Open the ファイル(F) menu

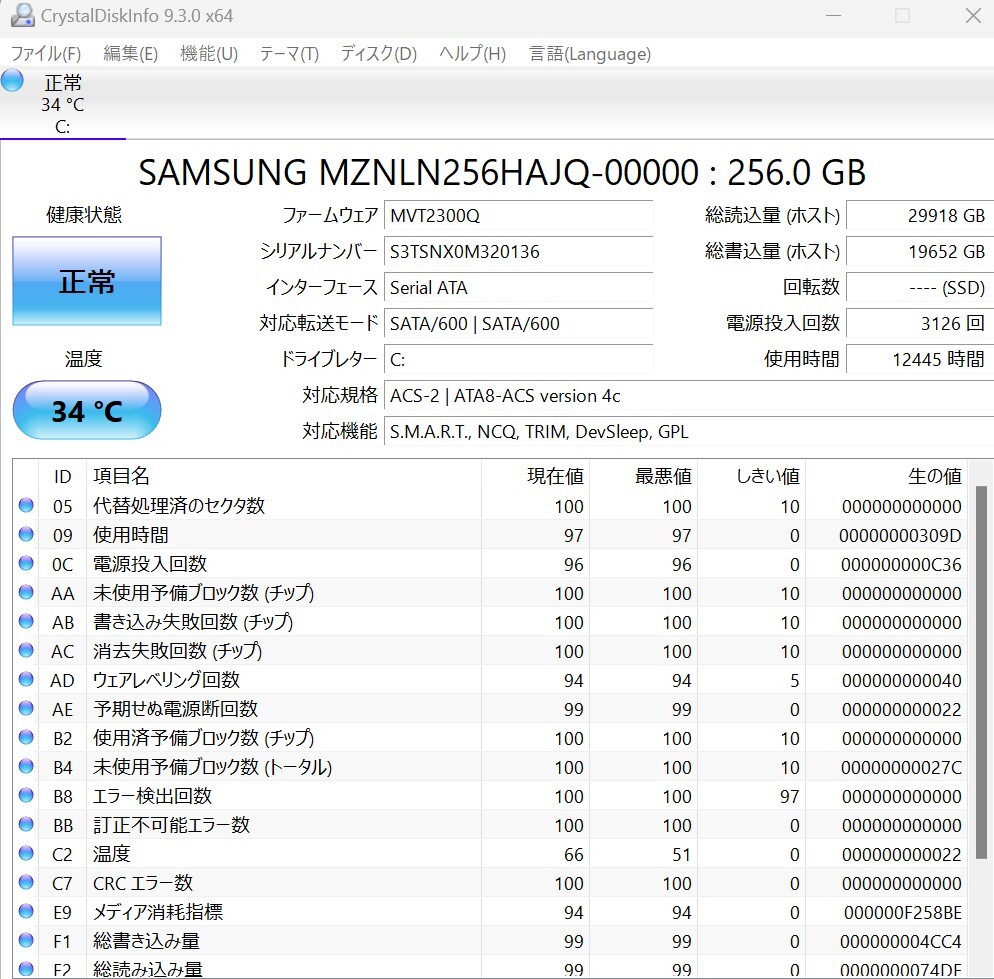point(46,54)
